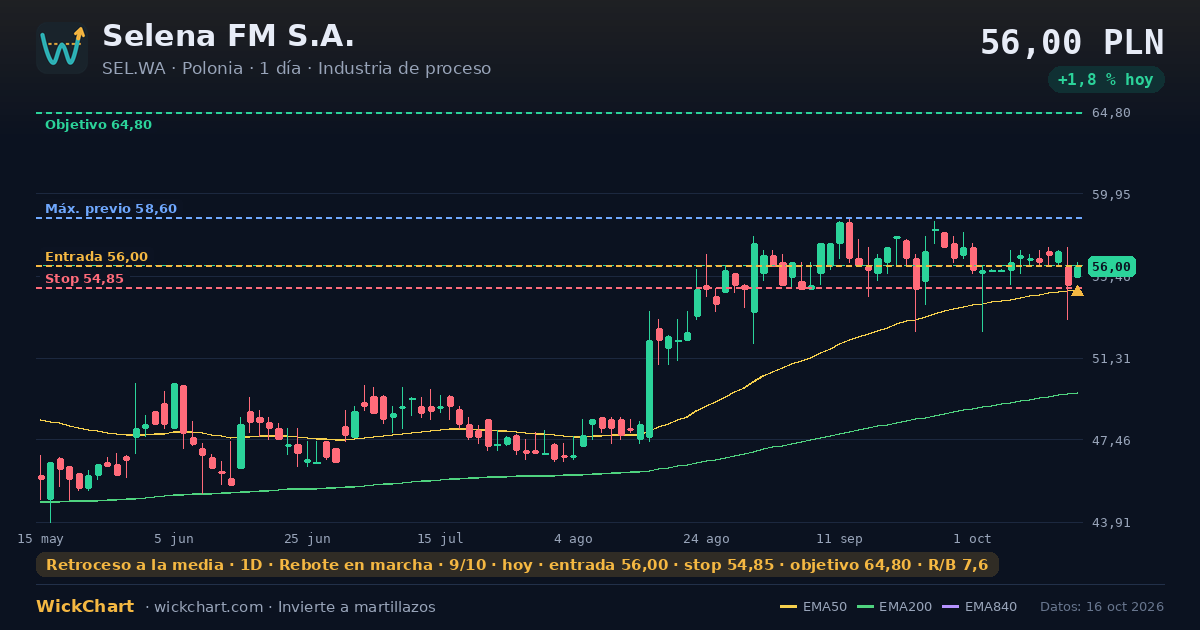Click the green 56,00 current price tag
This screenshot has height=630, width=1200.
point(1111,267)
